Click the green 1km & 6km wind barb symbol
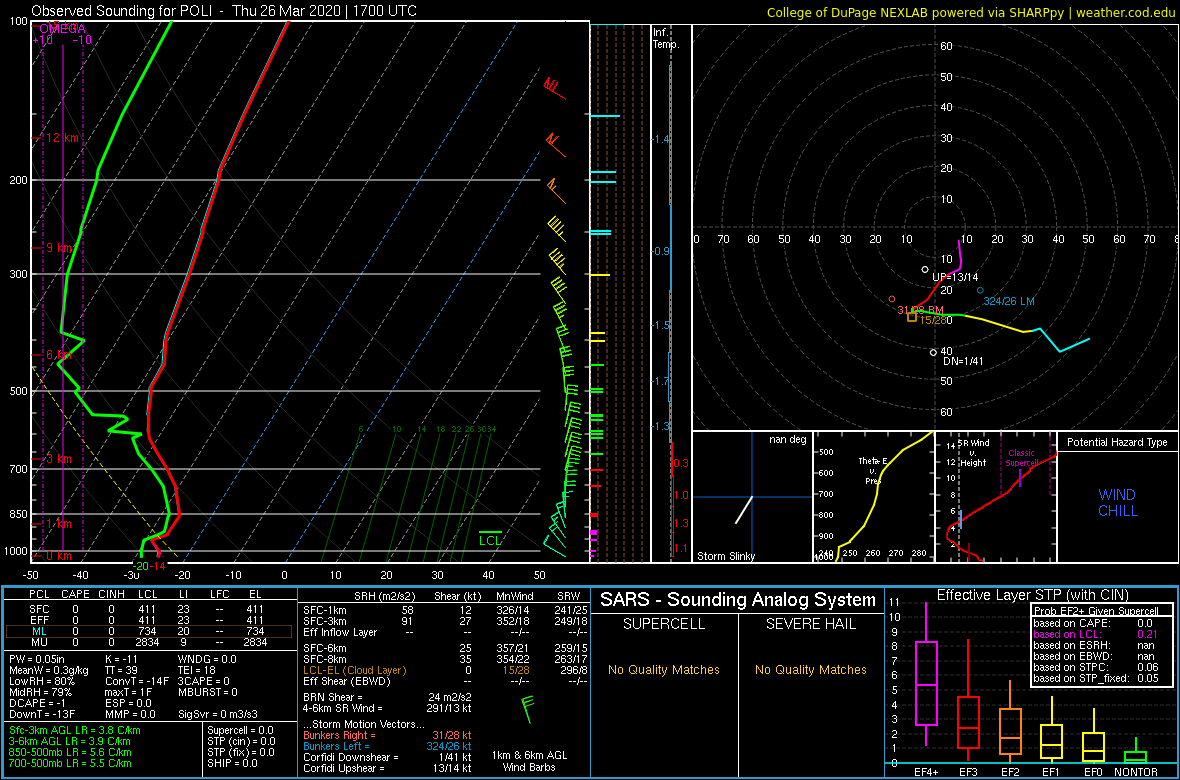The width and height of the screenshot is (1180, 780). (528, 708)
